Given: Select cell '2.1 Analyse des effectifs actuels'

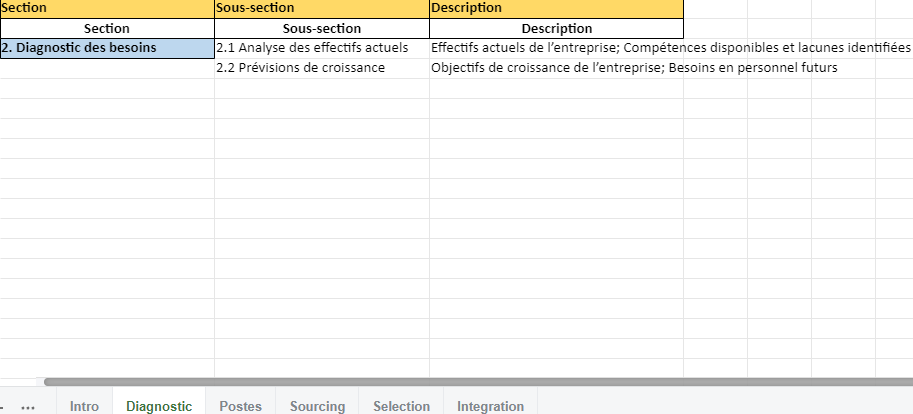Looking at the screenshot, I should click(x=322, y=48).
